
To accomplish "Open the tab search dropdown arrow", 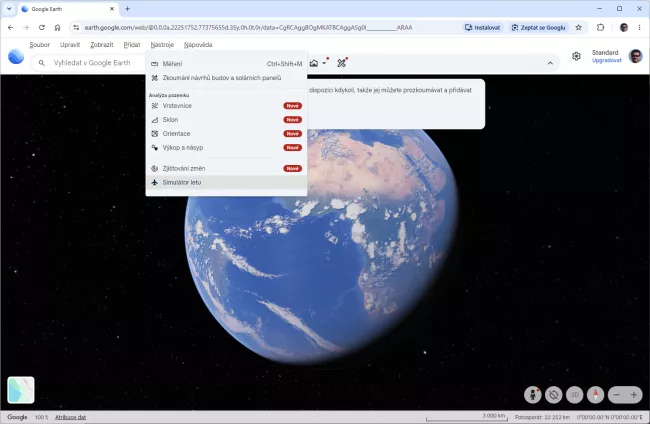I will tap(9, 8).
